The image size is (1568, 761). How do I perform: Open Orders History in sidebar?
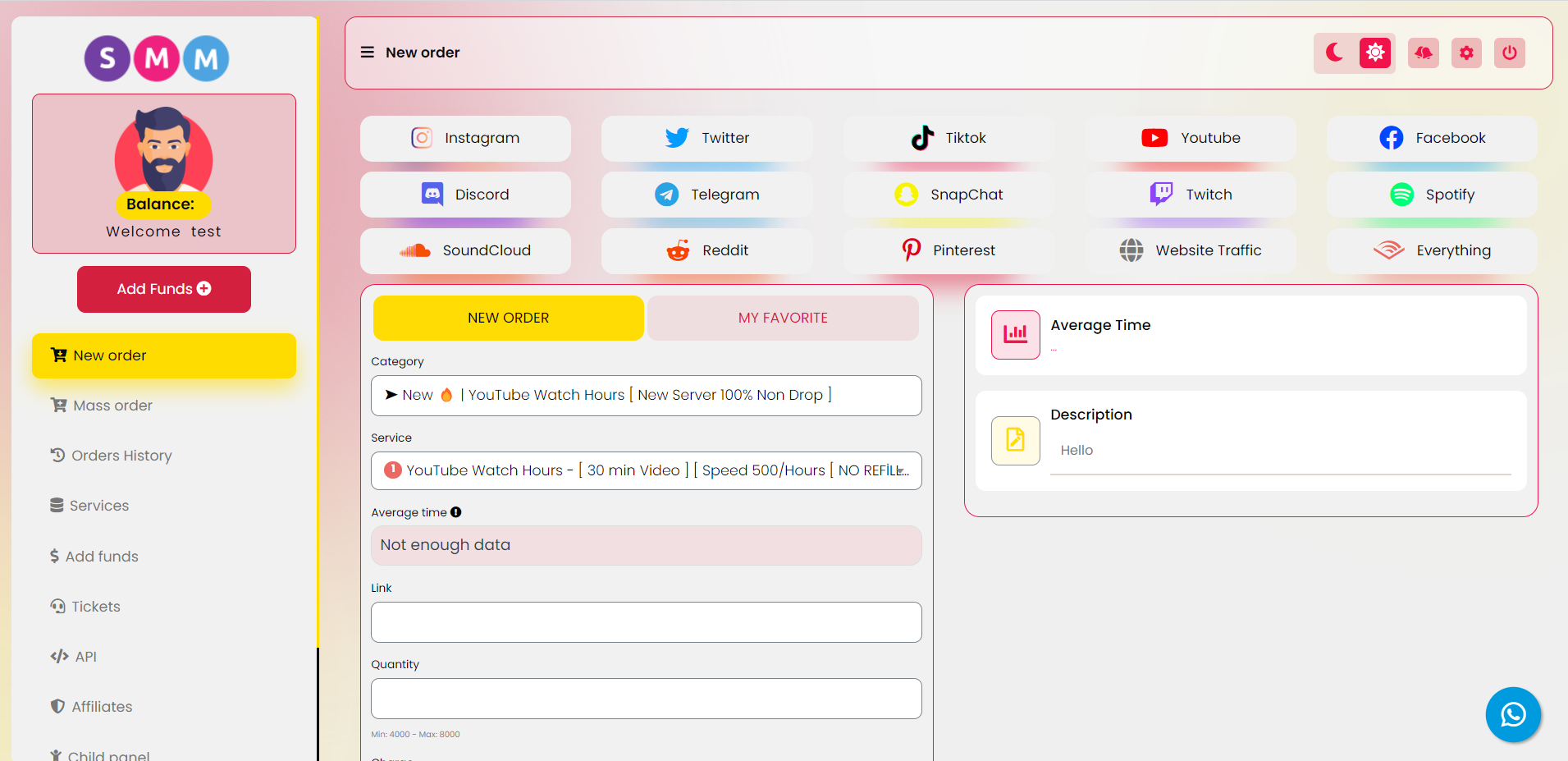pyautogui.click(x=164, y=456)
